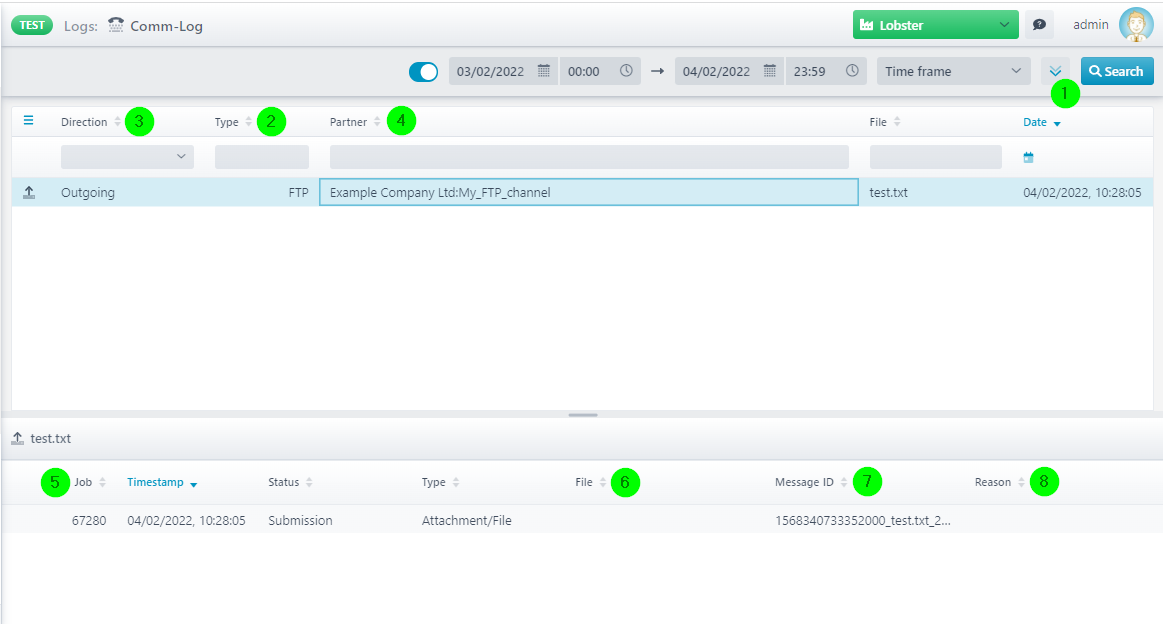This screenshot has height=624, width=1163.
Task: Open the chat message icon
Action: (1039, 24)
